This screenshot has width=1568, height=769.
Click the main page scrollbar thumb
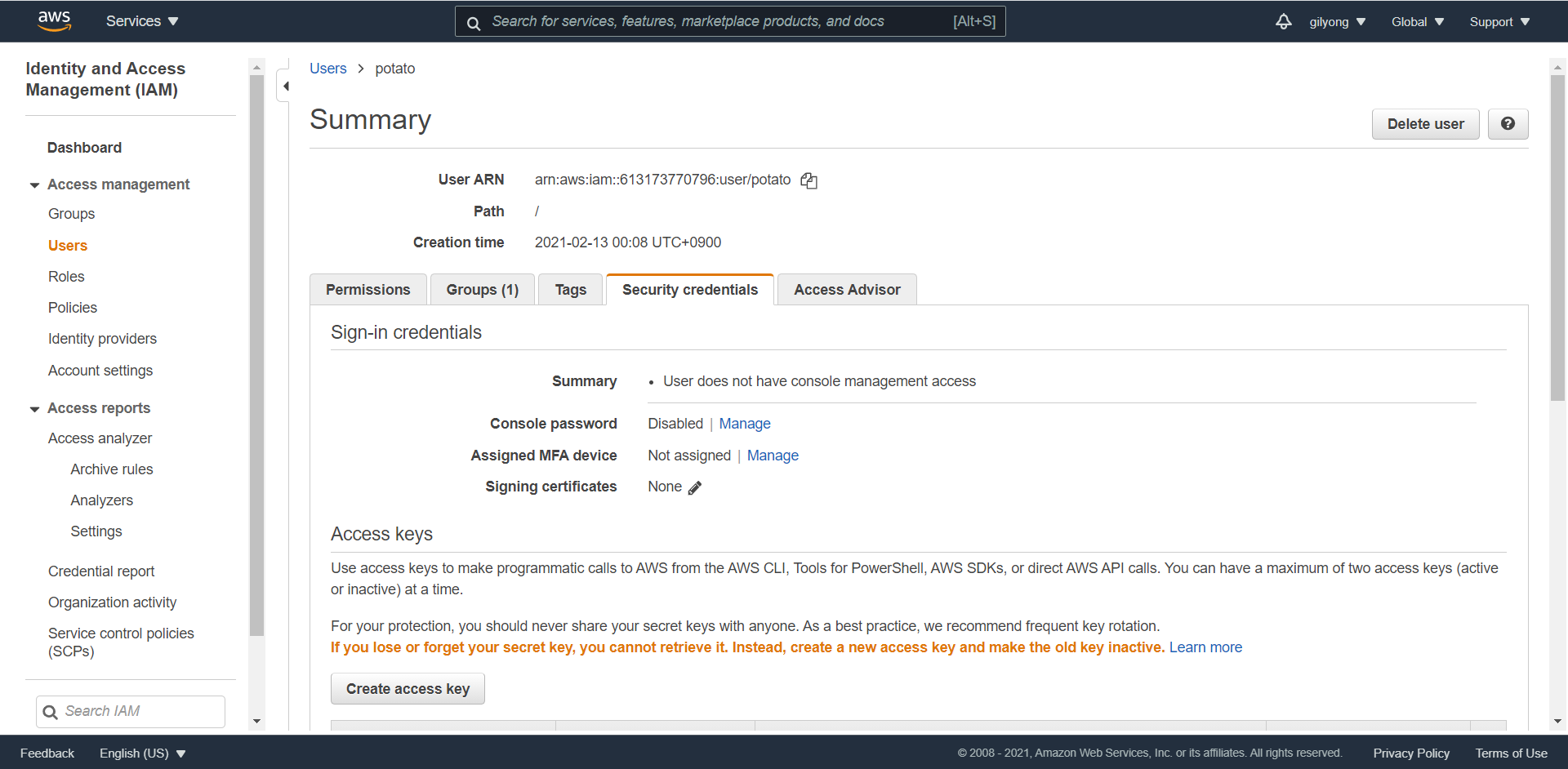1557,237
